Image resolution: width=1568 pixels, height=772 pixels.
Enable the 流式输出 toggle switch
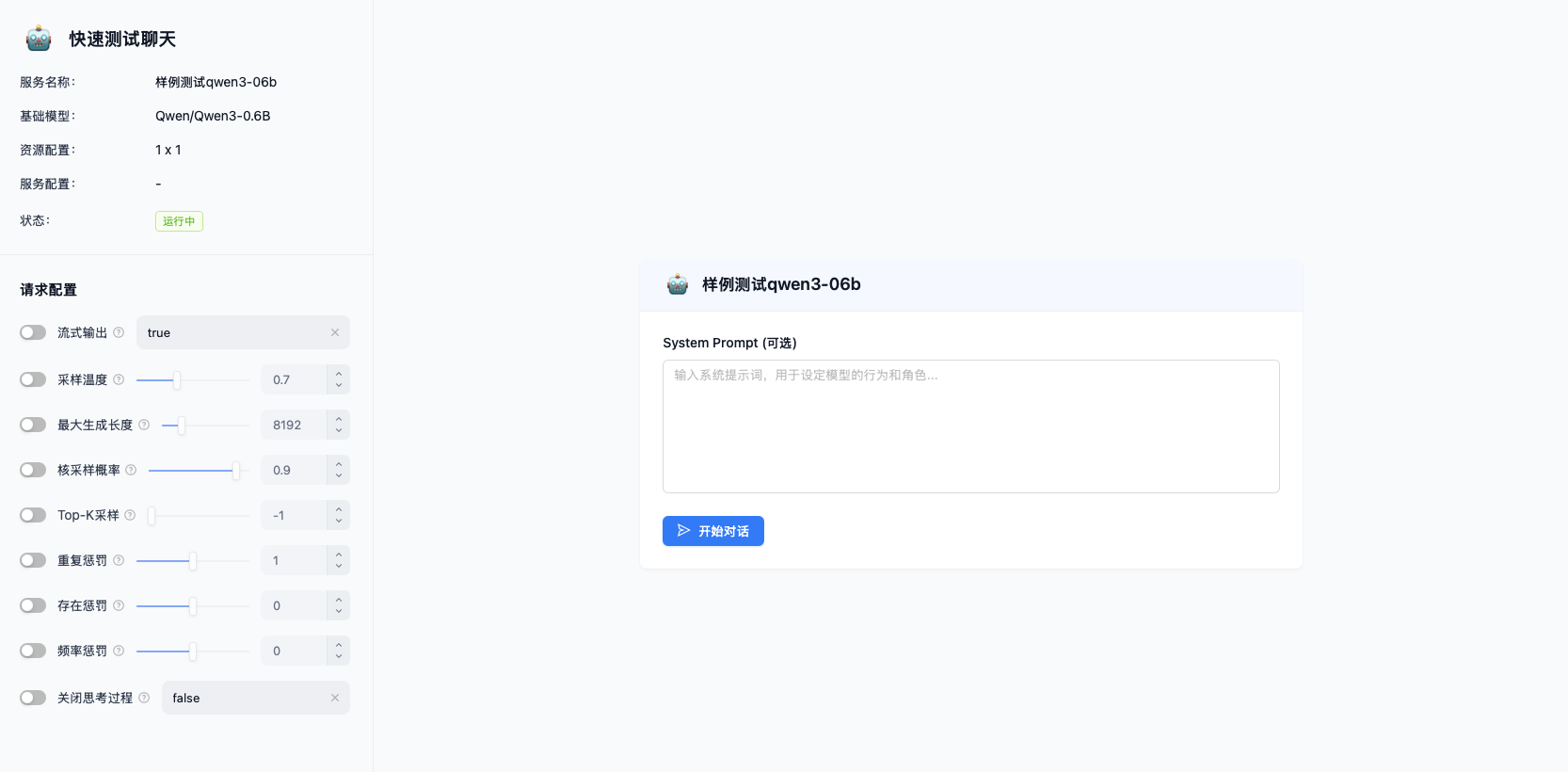[x=33, y=332]
